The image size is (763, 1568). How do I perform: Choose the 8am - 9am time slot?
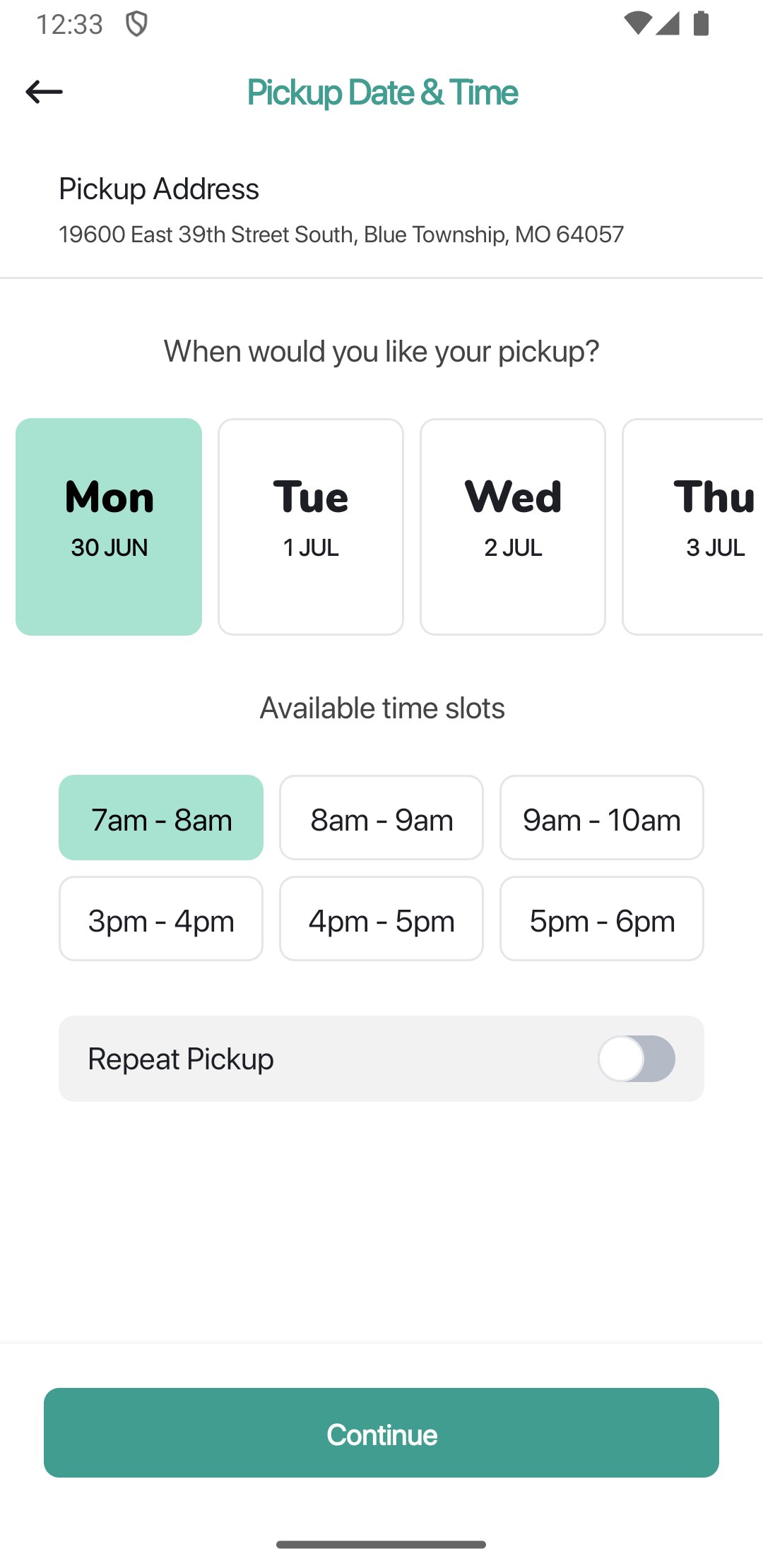coord(381,818)
